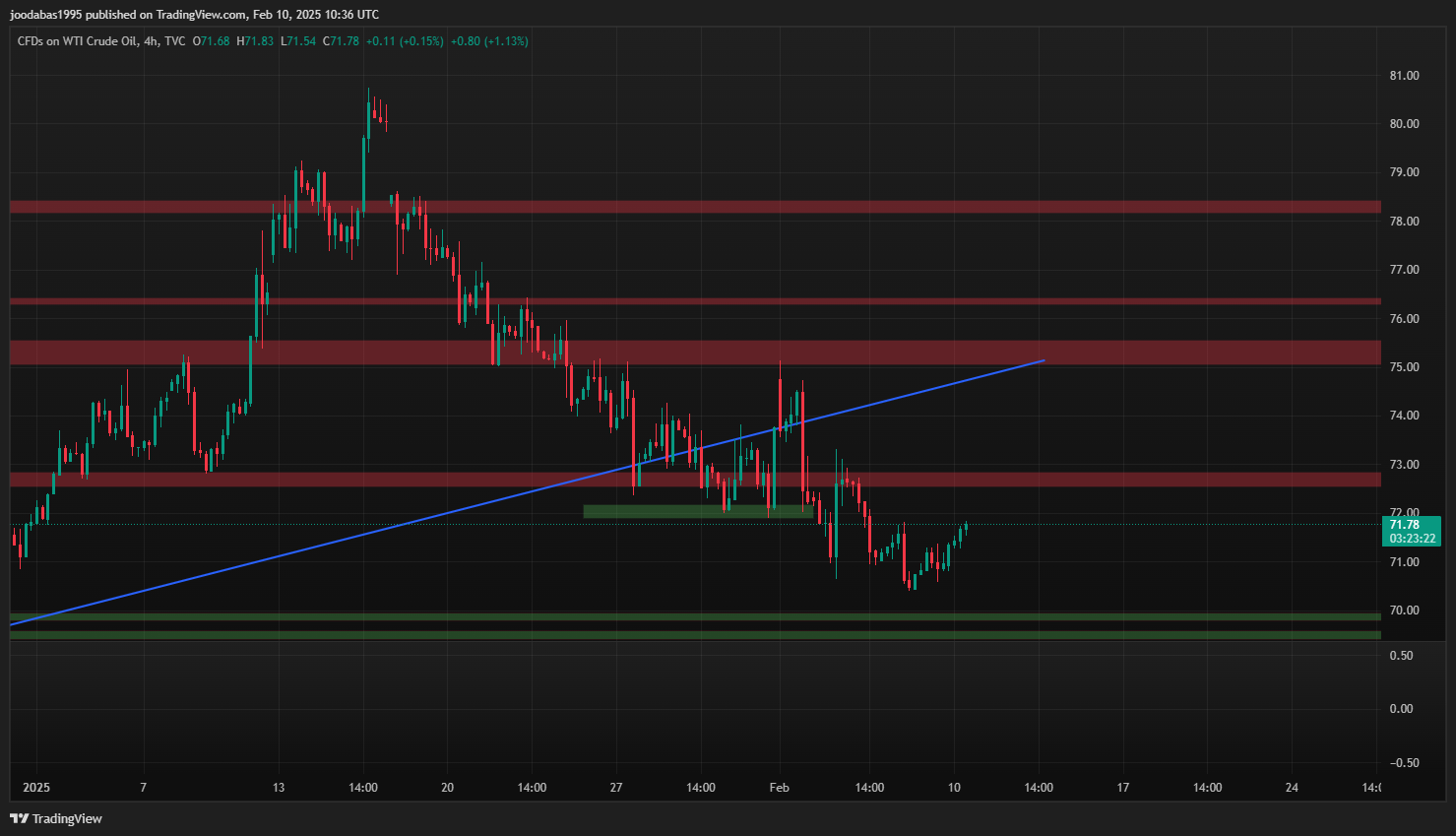Screen dimensions: 1456x836
Task: Select the blue ascending trendline
Action: pyautogui.click(x=526, y=492)
